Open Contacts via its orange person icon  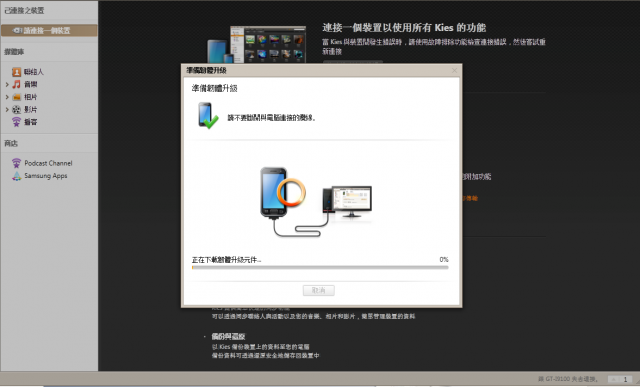pos(16,72)
